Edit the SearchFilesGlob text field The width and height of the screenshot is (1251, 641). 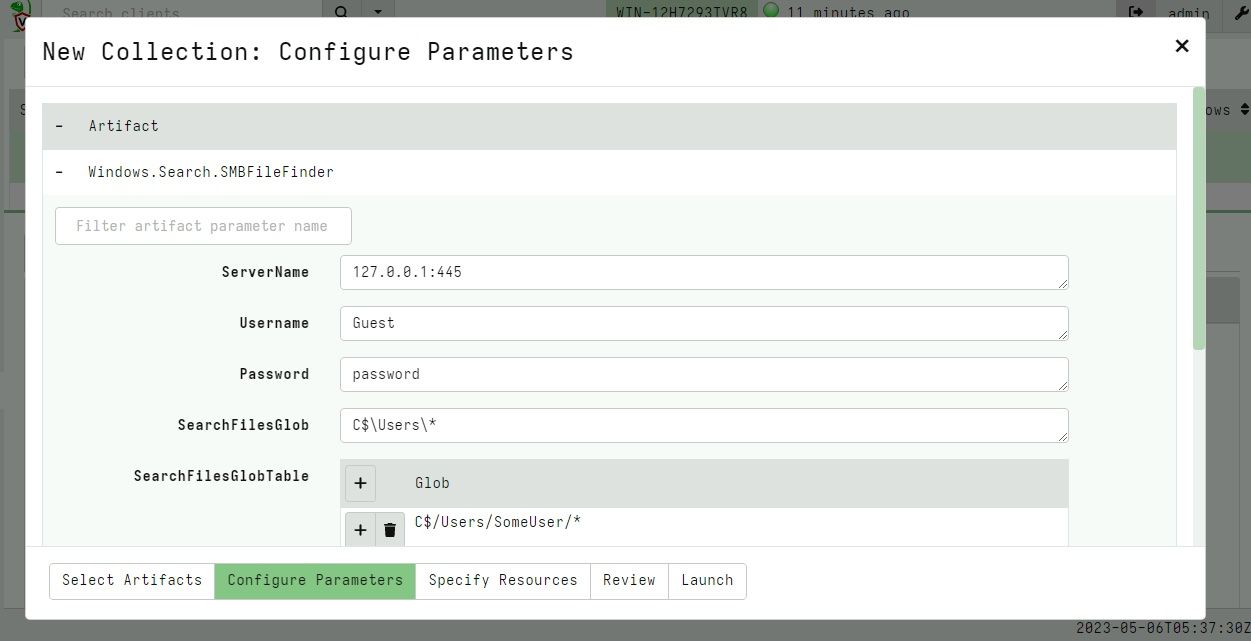point(703,425)
